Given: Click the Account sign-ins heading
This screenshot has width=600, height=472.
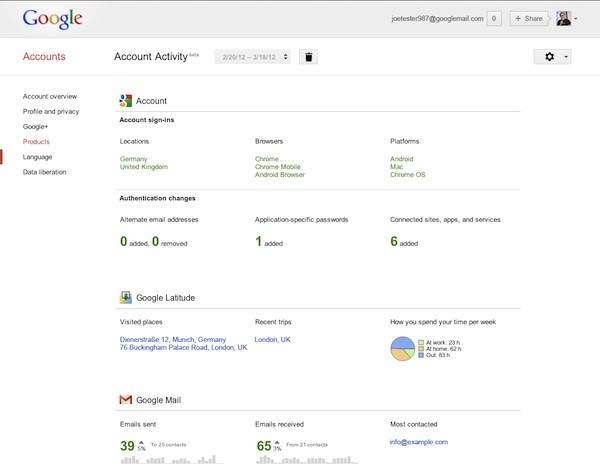Looking at the screenshot, I should click(x=147, y=120).
